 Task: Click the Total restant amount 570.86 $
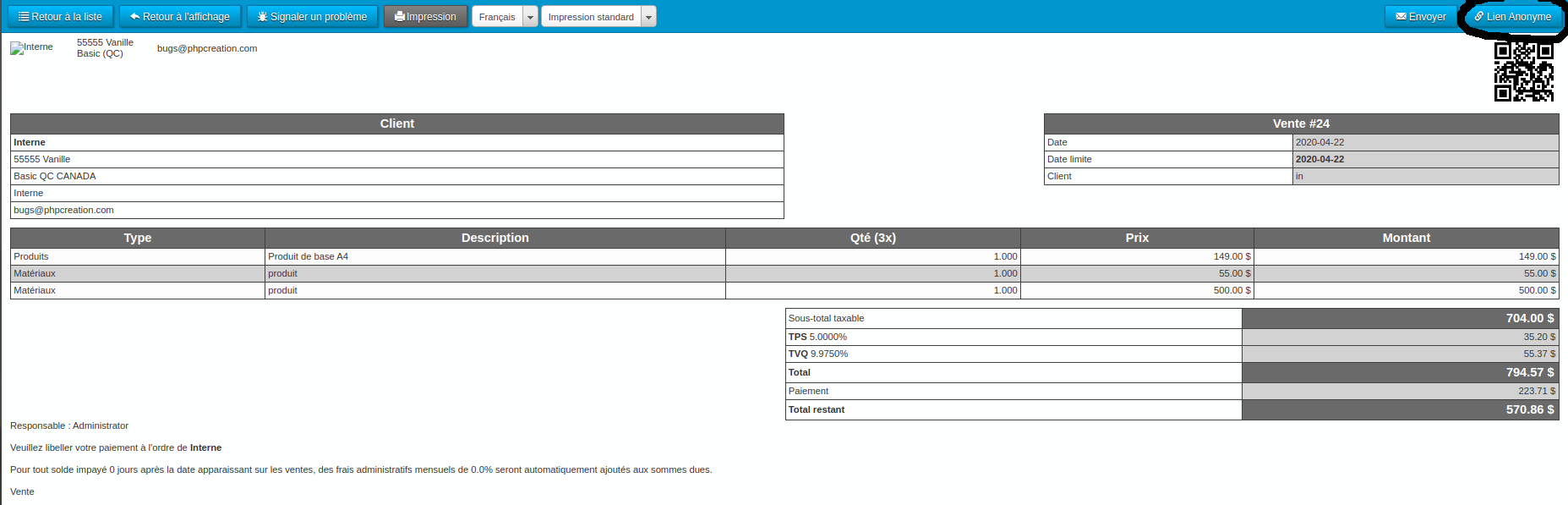(x=1529, y=409)
